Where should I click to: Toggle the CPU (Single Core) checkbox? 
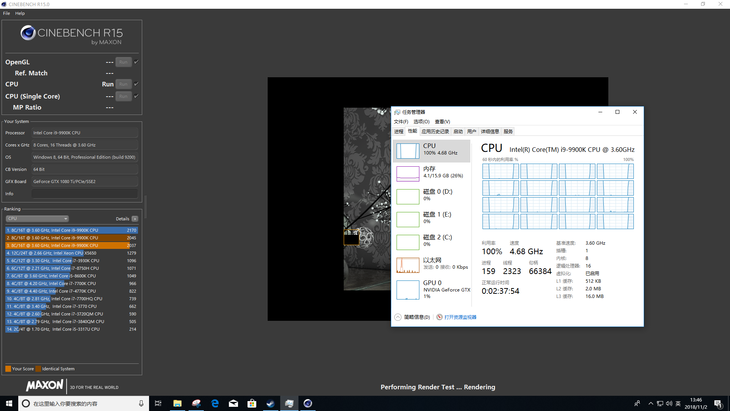pos(136,97)
